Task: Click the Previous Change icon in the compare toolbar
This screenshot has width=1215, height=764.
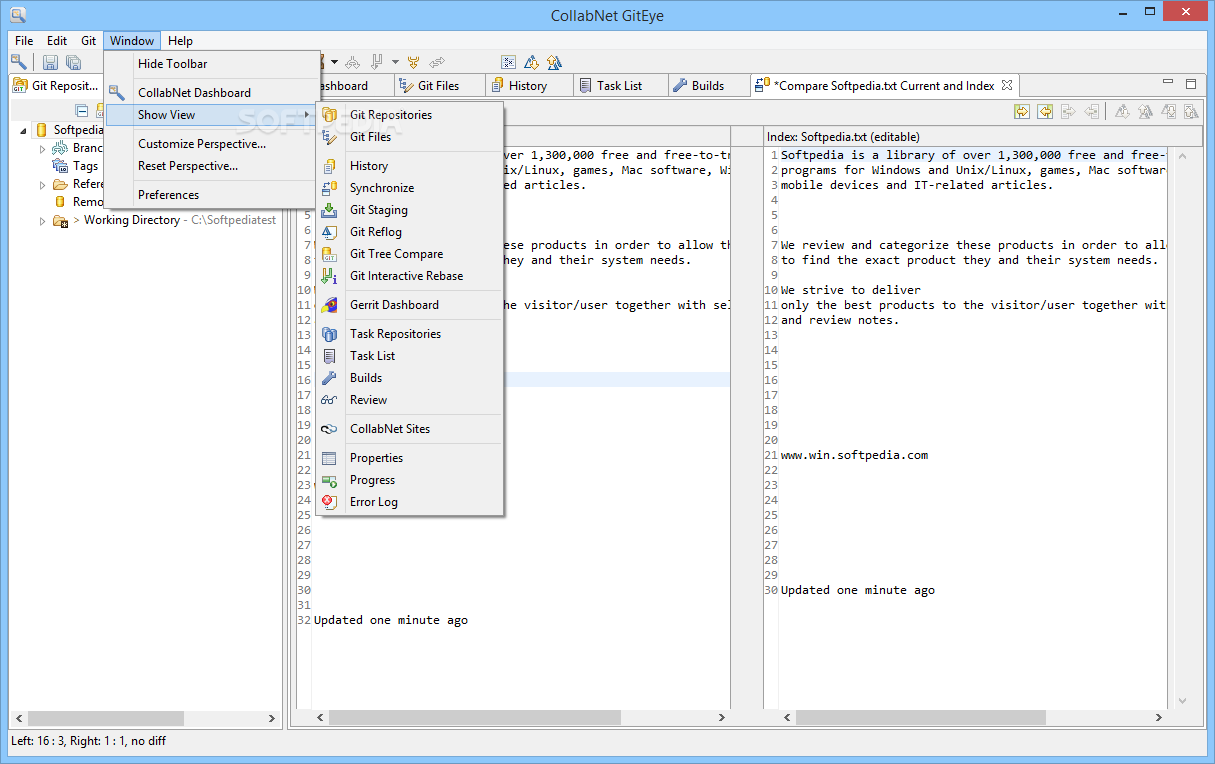Action: 1191,112
